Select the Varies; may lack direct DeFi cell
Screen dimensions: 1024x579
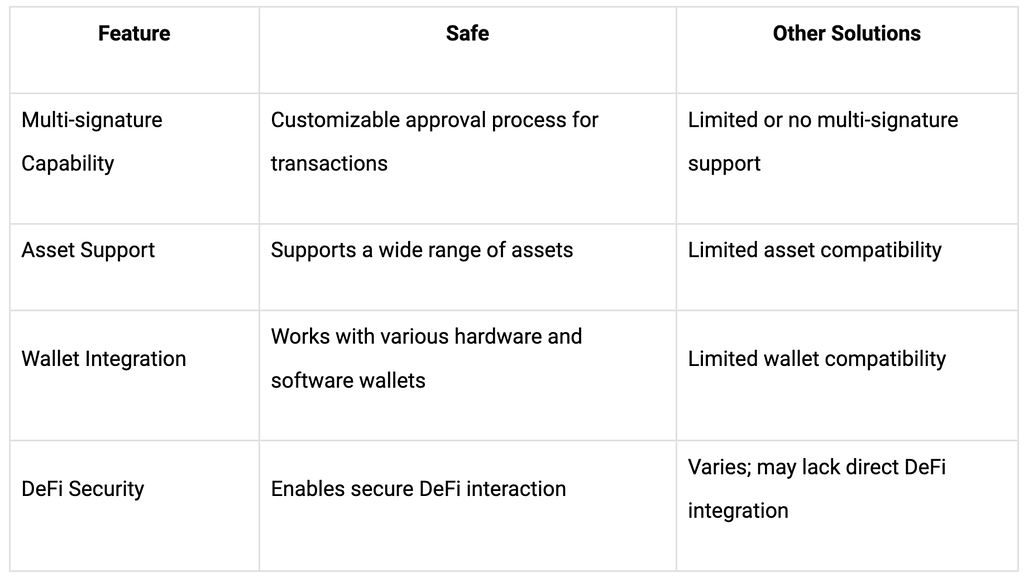[x=846, y=506]
